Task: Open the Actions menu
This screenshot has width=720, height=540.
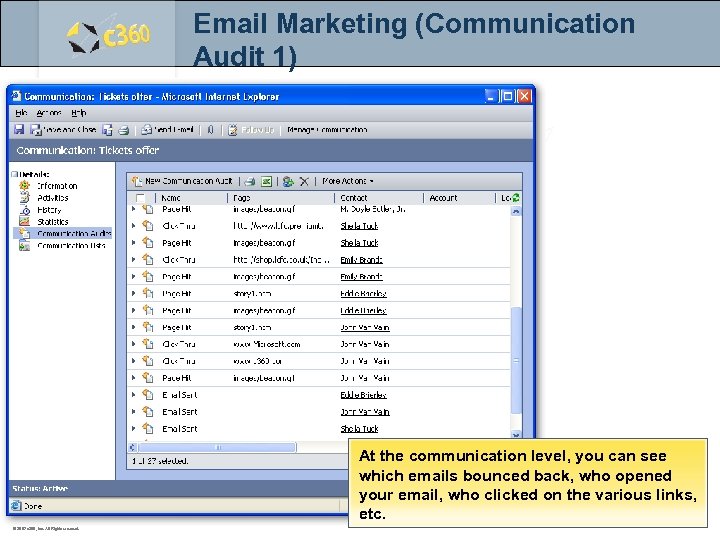Action: pos(49,112)
